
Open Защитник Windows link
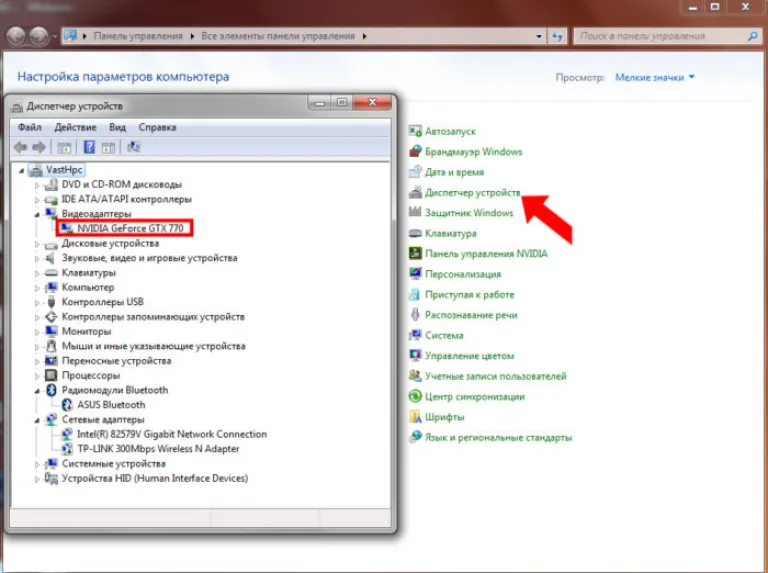coord(469,213)
